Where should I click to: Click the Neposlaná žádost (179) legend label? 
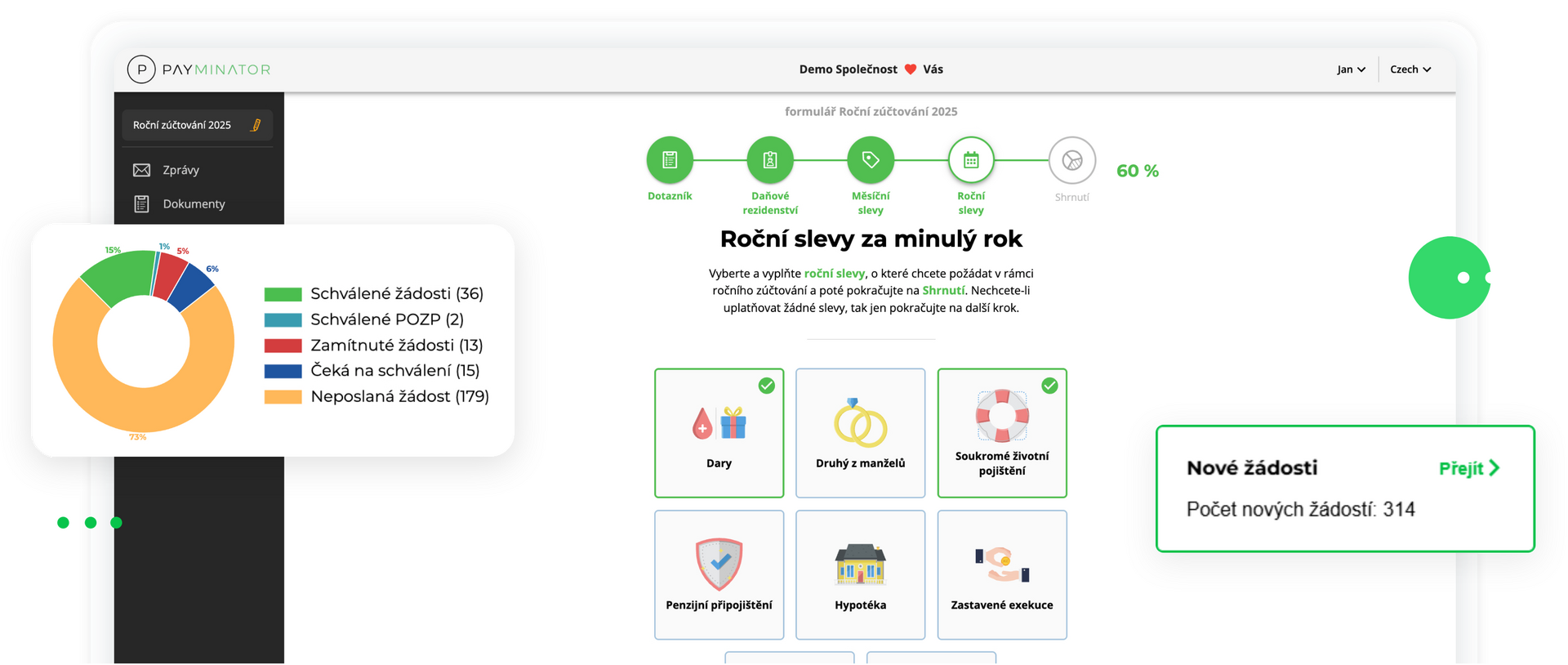pos(399,396)
